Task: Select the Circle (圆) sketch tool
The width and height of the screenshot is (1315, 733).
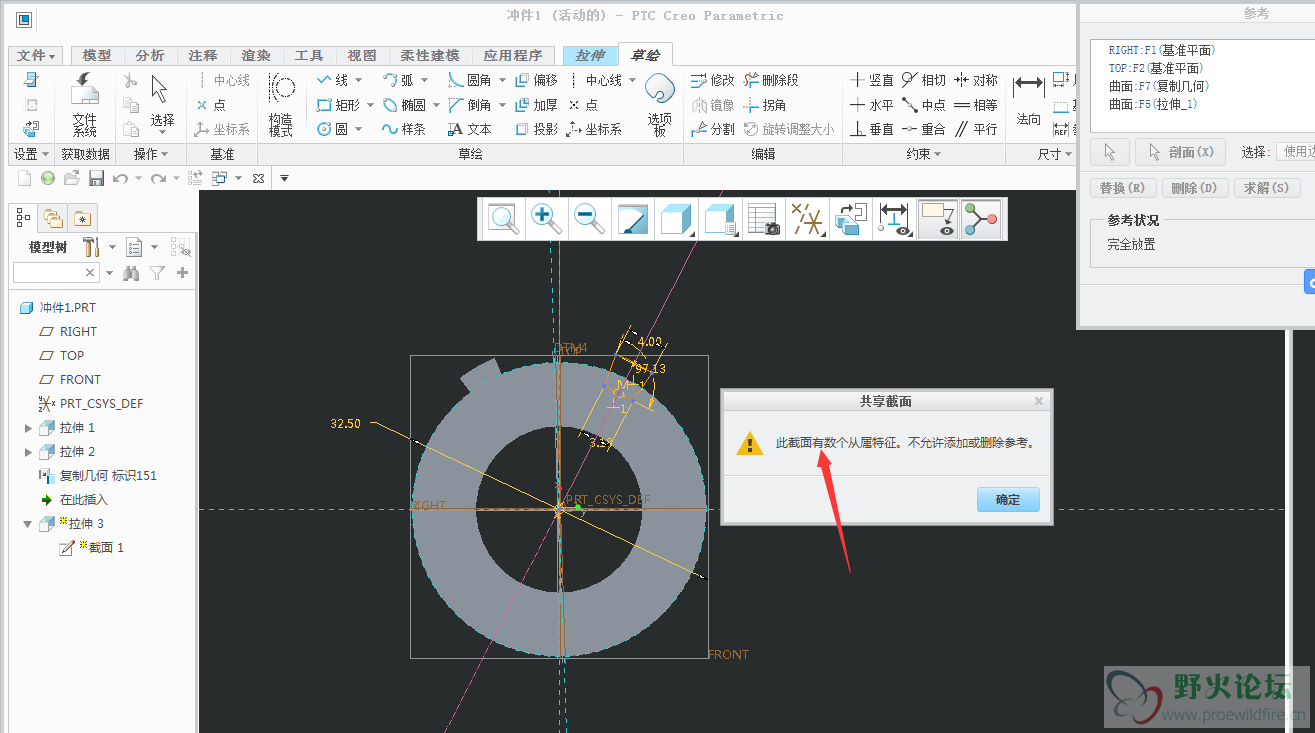Action: pos(332,129)
